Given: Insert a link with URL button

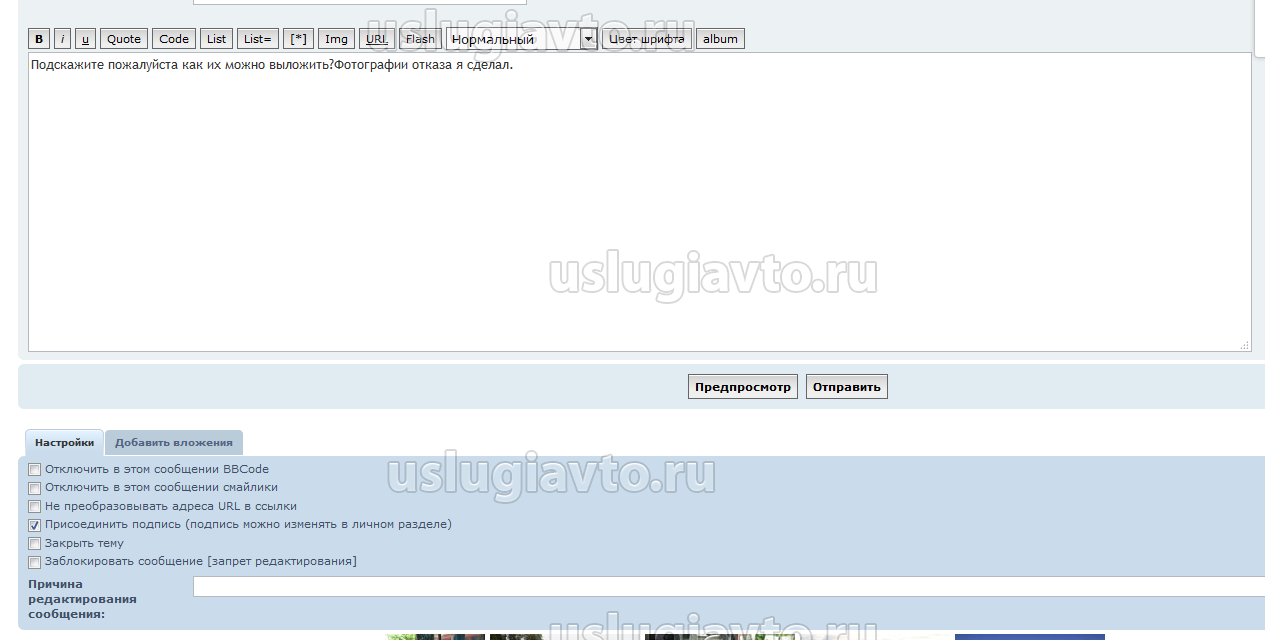Looking at the screenshot, I should point(376,39).
